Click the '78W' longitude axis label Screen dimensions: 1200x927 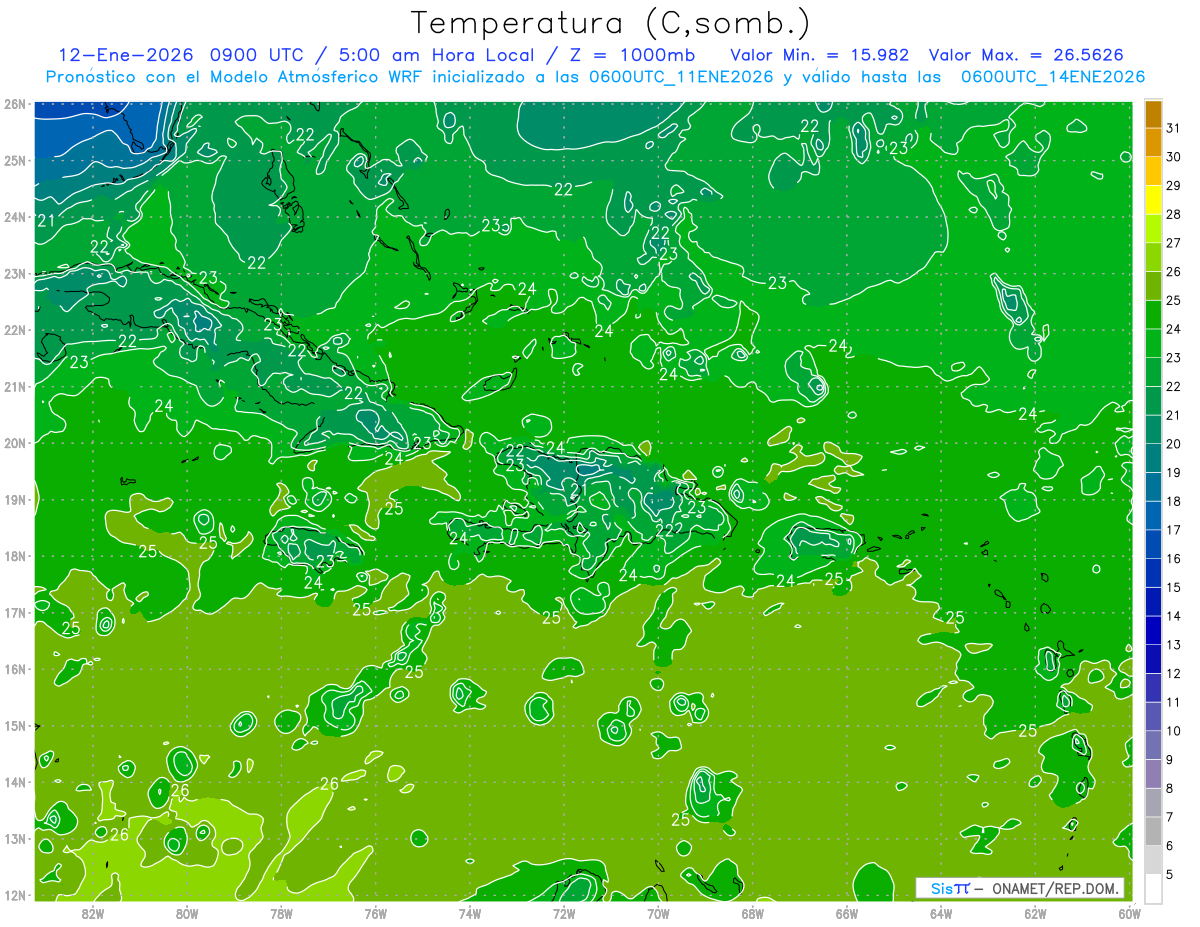281,913
